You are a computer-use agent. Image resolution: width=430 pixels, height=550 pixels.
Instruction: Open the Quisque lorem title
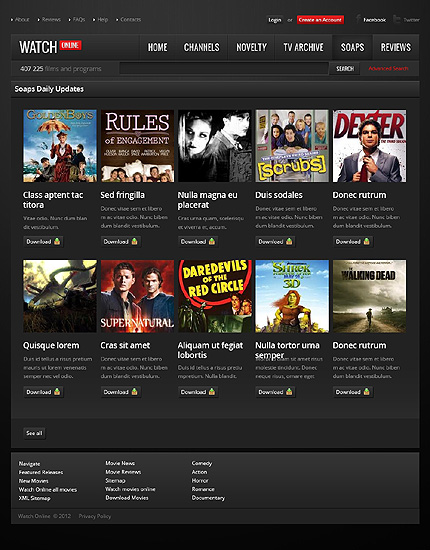[51, 345]
